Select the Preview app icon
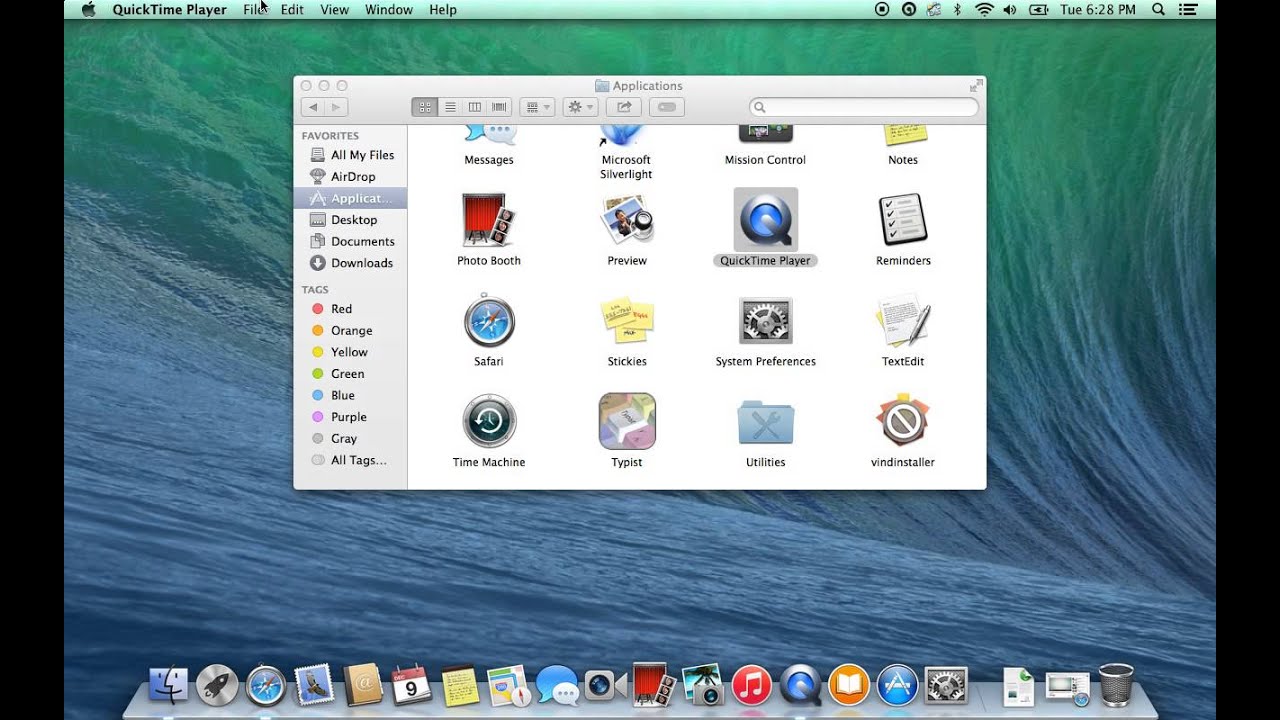 click(627, 220)
